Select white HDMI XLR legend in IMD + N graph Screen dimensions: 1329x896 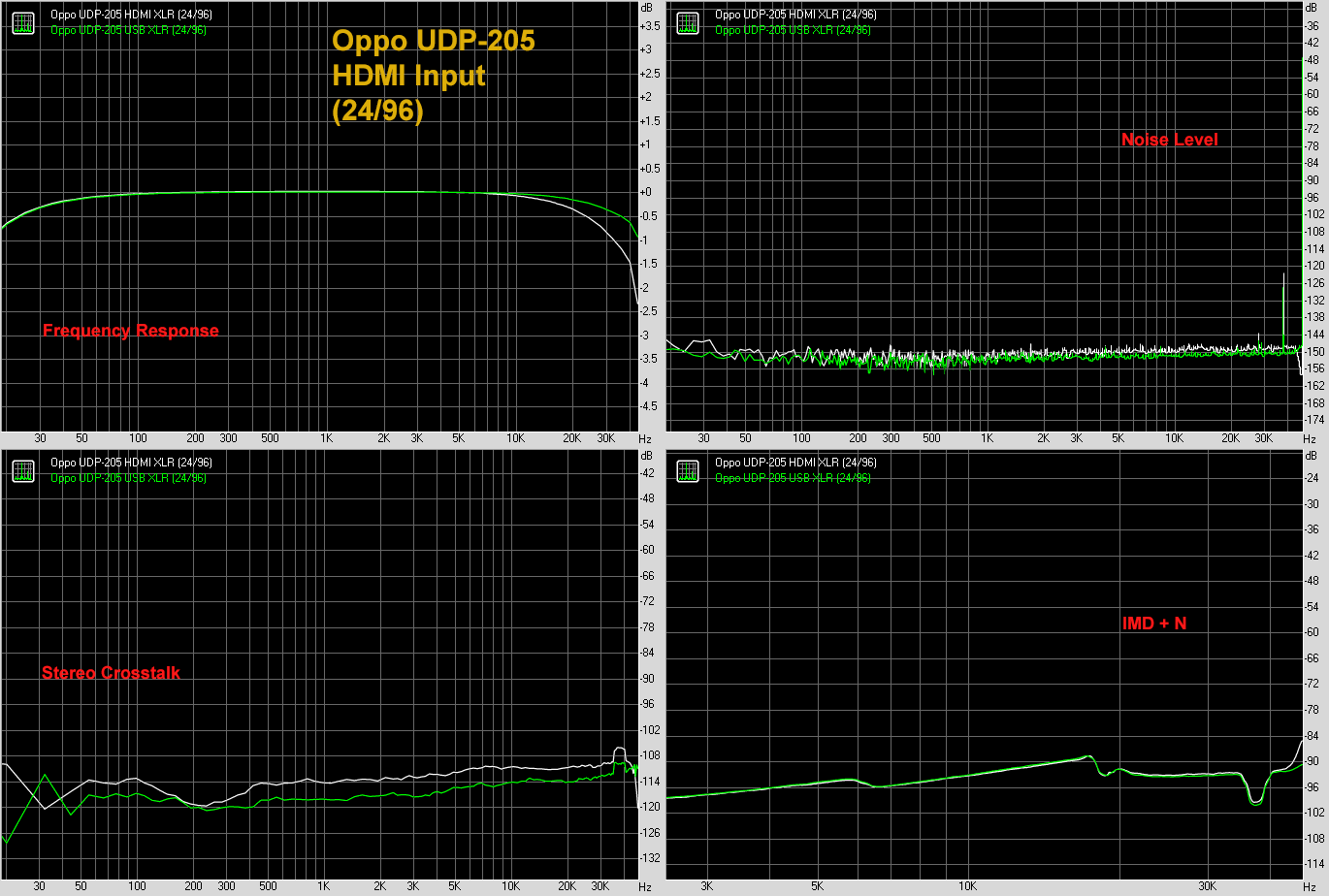795,463
